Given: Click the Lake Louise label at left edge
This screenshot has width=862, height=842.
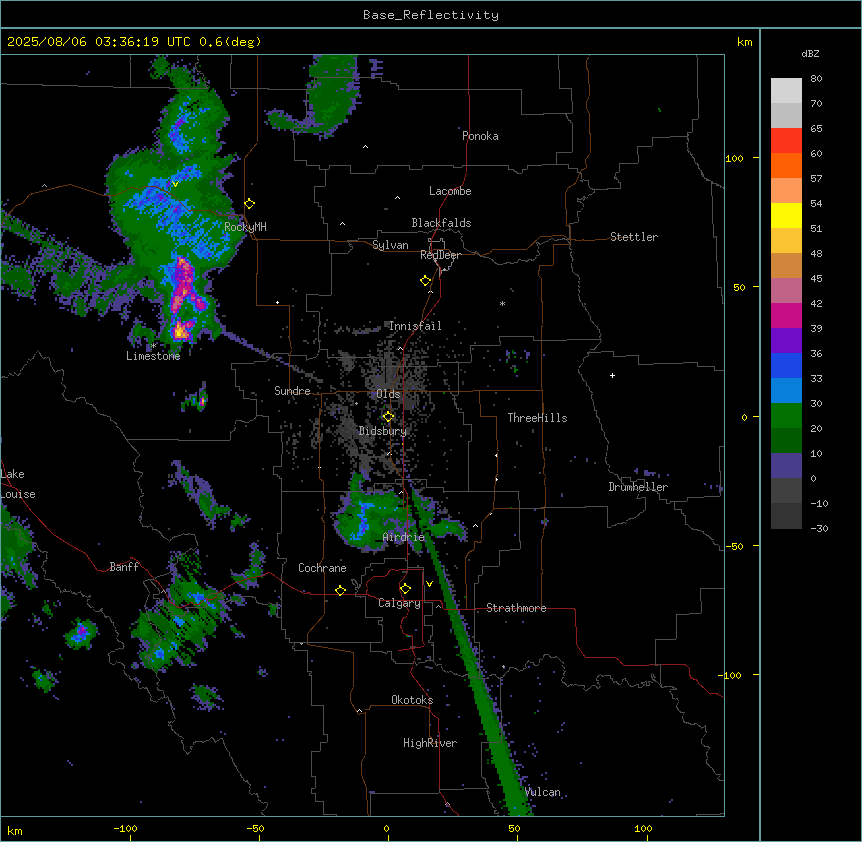Looking at the screenshot, I should click(x=18, y=484).
